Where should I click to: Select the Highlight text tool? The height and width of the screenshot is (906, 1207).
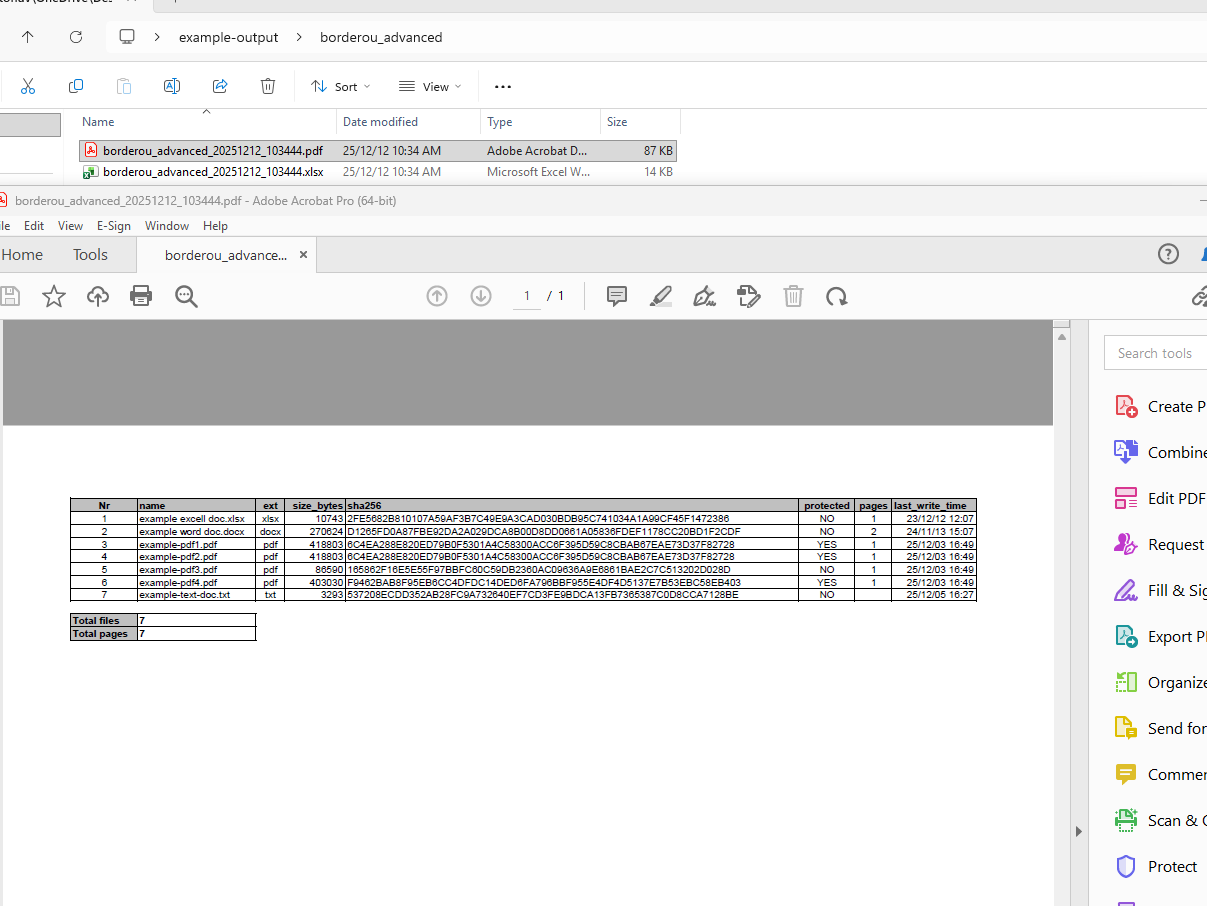[x=660, y=296]
